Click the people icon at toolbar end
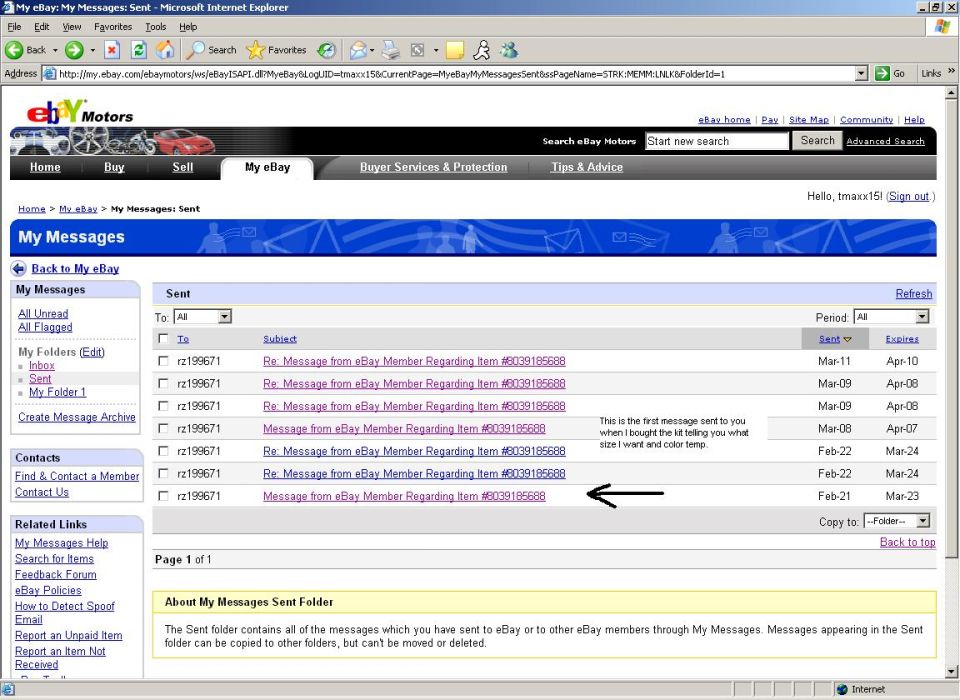 pos(509,50)
